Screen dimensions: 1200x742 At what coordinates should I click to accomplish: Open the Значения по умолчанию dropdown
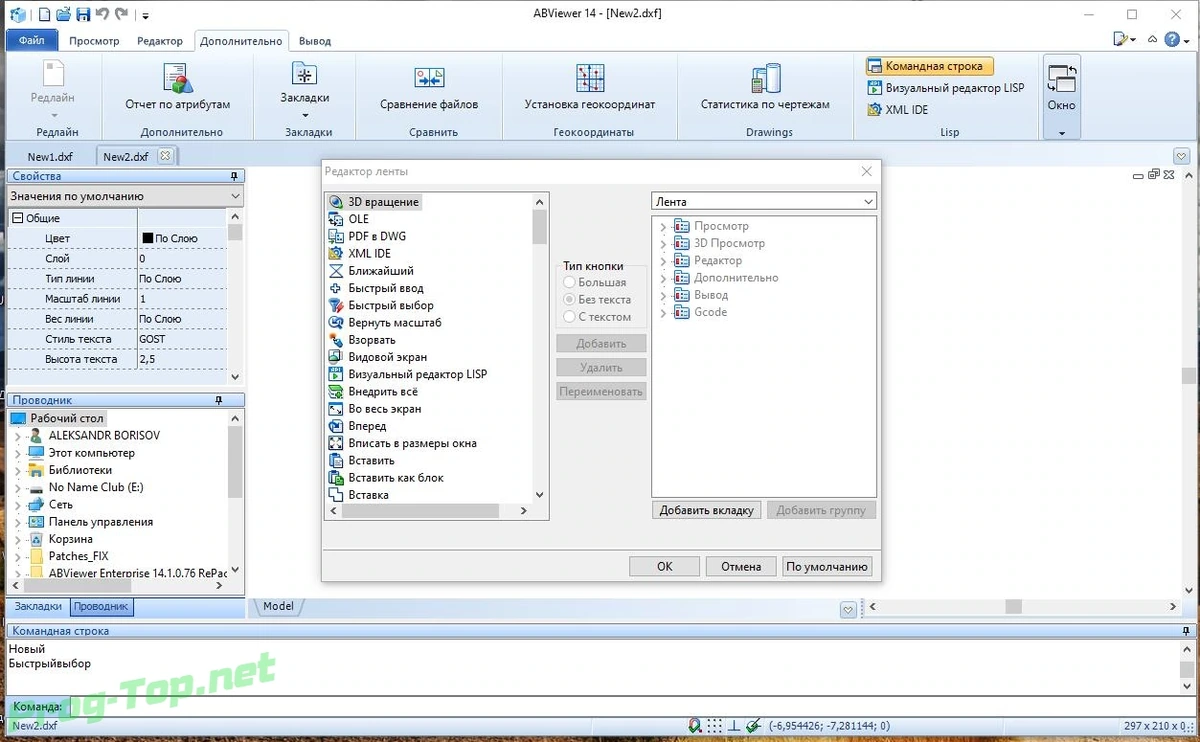point(125,196)
